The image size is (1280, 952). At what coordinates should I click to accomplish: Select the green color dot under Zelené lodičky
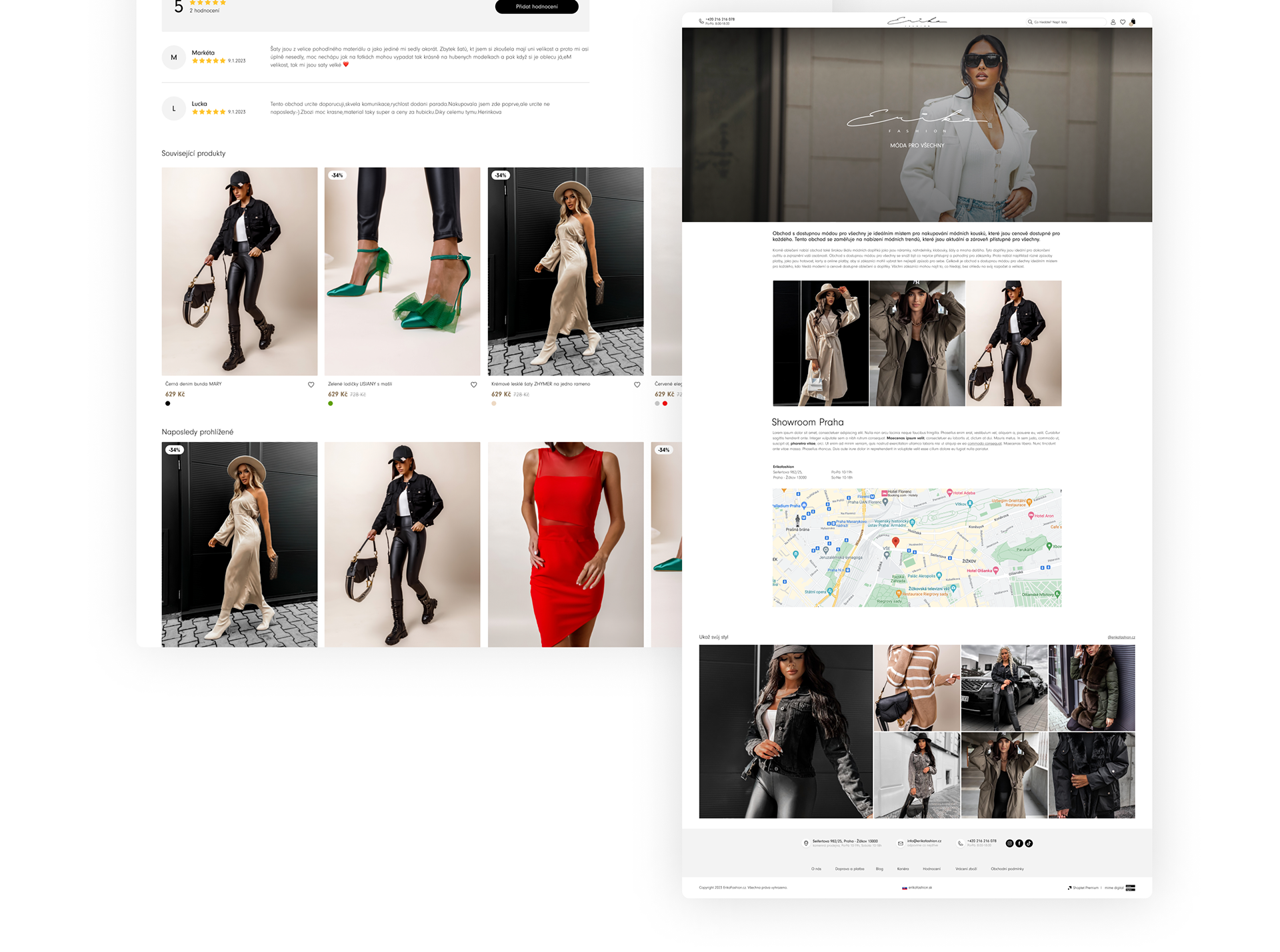[x=331, y=403]
